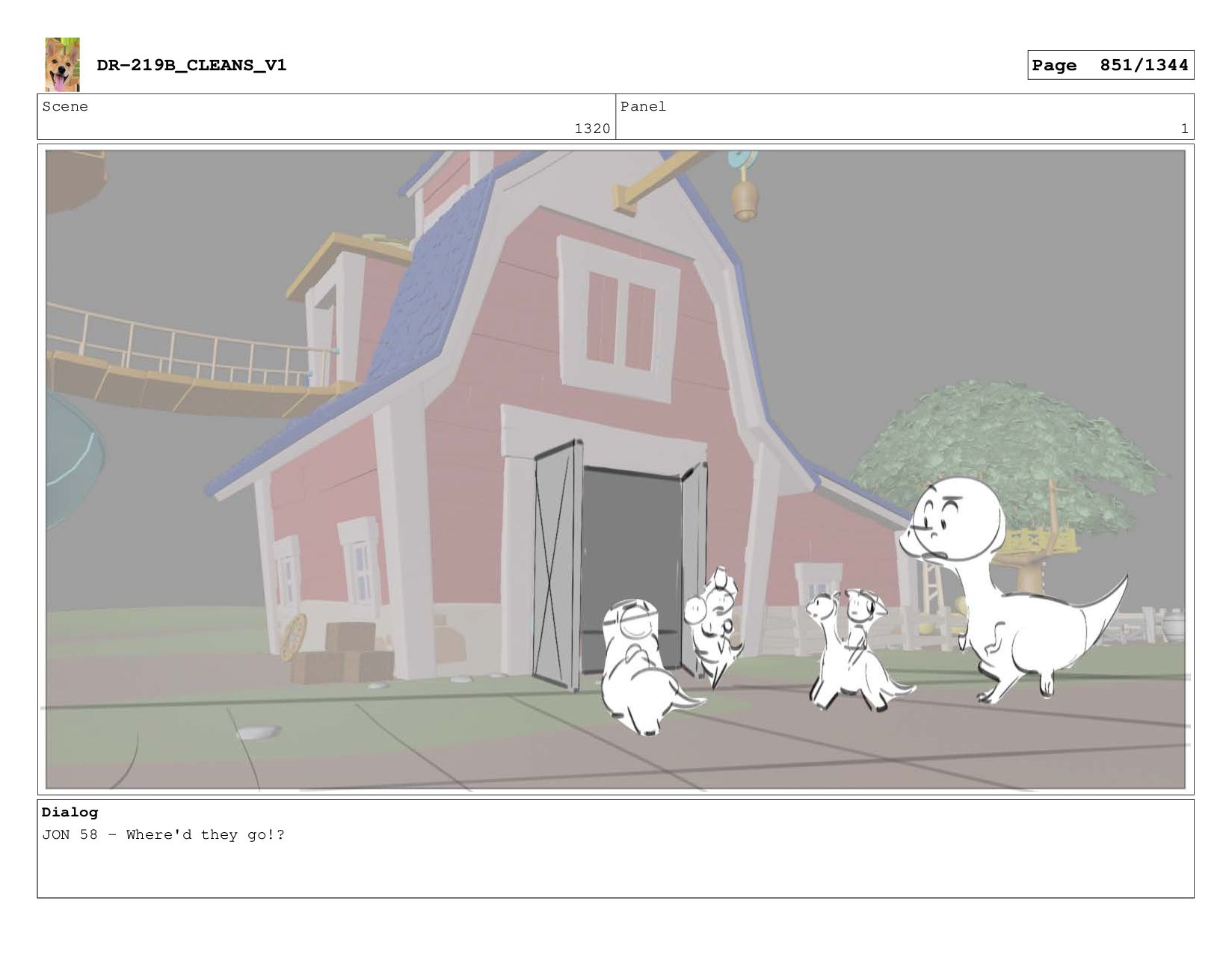Click the Page 851/1344 indicator box
1232x954 pixels.
point(1110,65)
